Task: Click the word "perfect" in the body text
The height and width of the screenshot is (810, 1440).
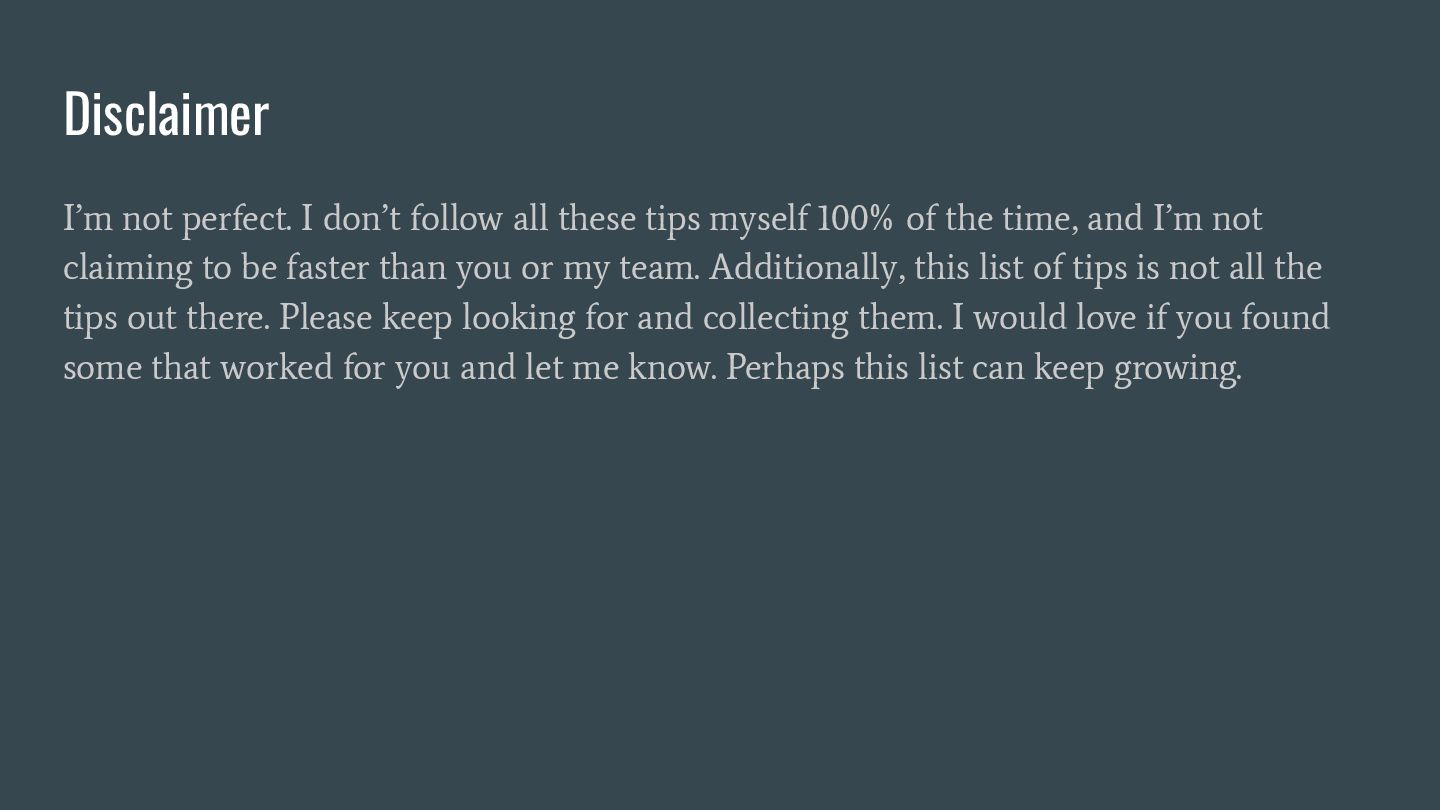Action: [235, 219]
